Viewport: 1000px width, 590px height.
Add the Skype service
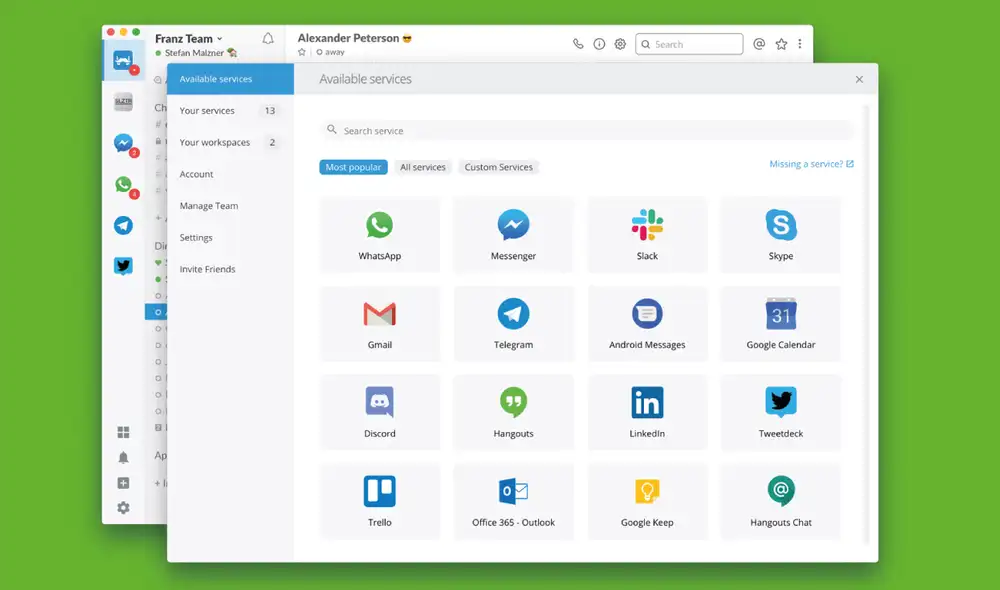(781, 234)
